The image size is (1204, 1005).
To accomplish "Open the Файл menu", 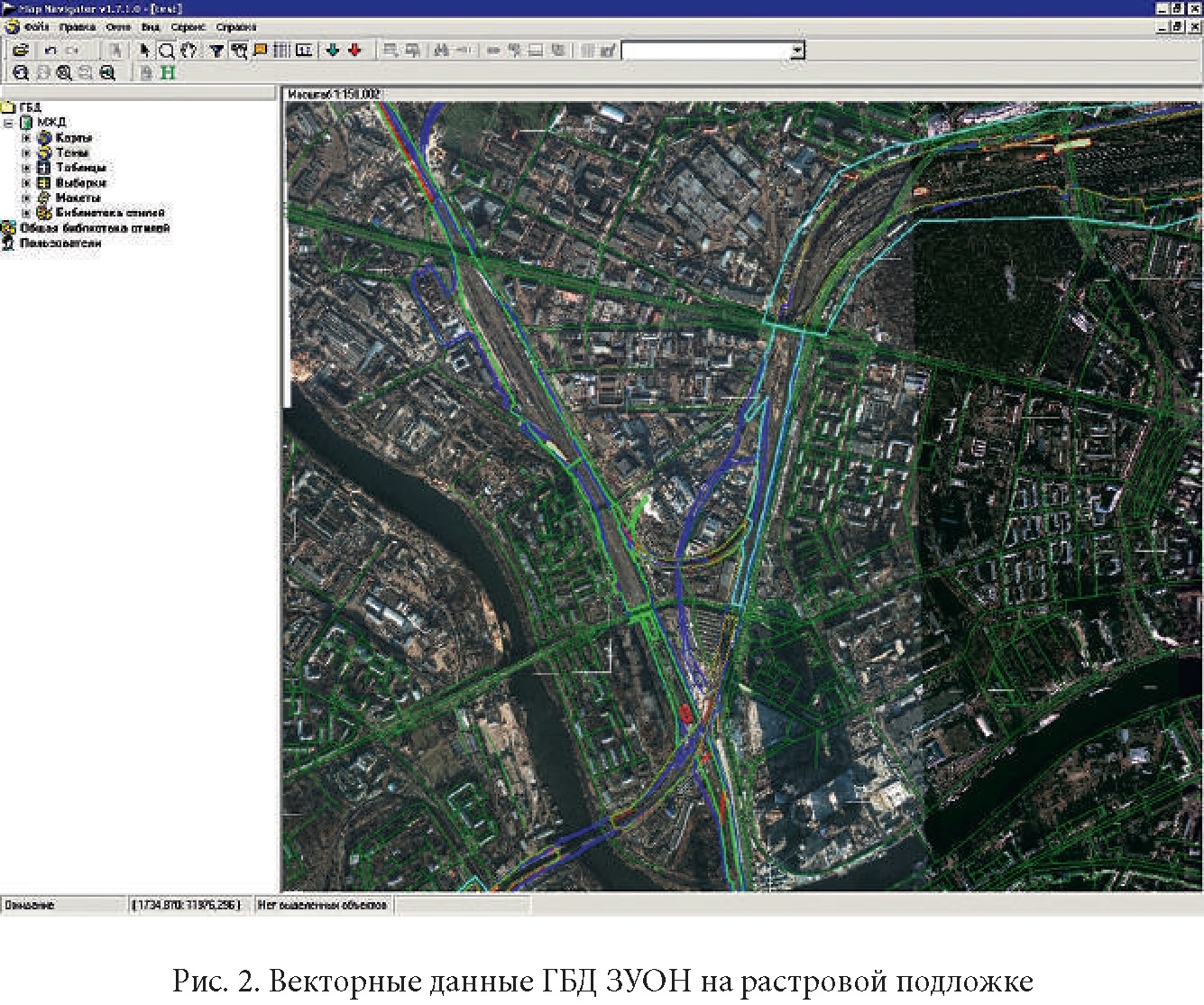I will pyautogui.click(x=36, y=27).
